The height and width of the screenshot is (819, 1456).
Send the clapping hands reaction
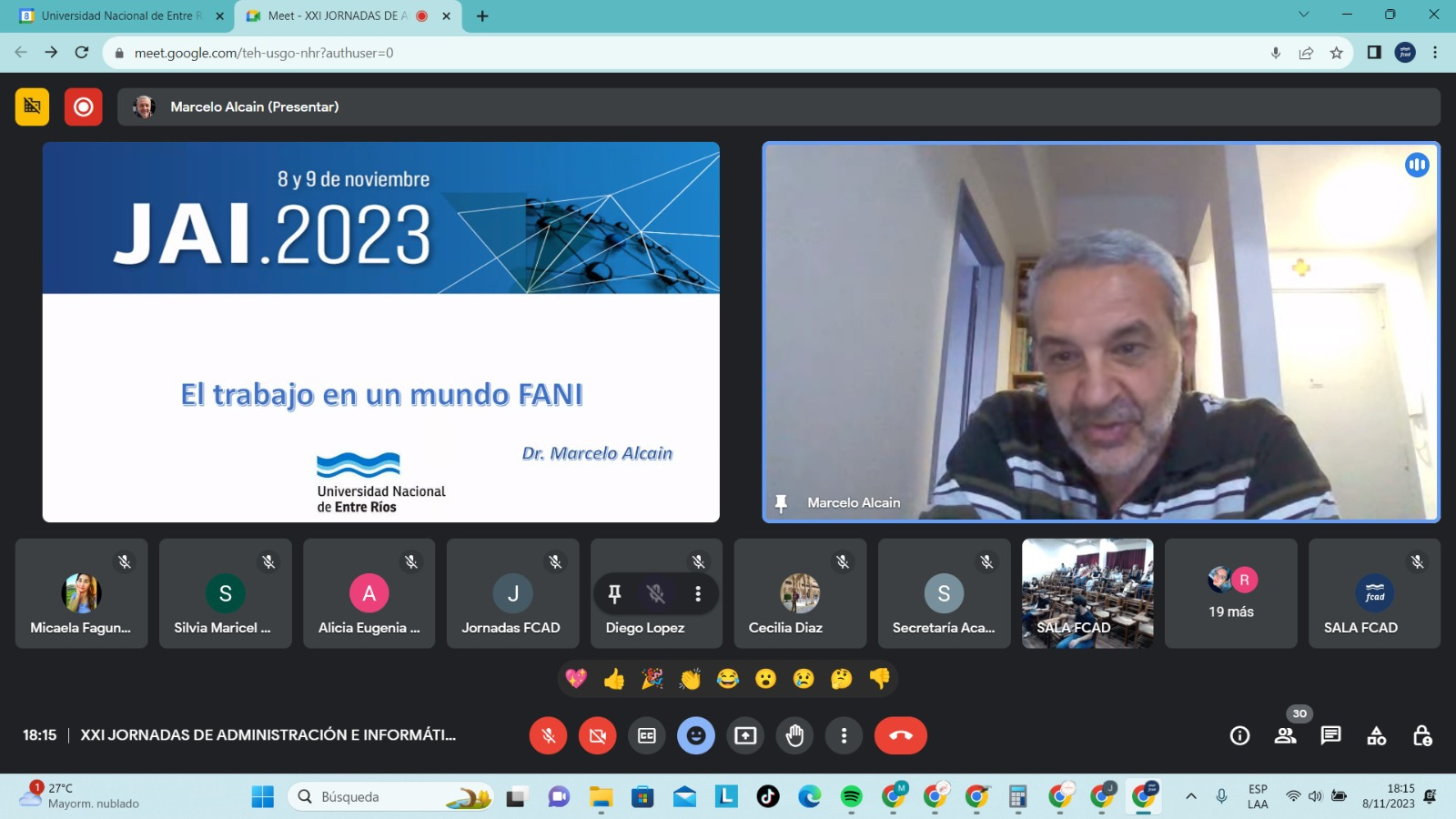point(690,679)
